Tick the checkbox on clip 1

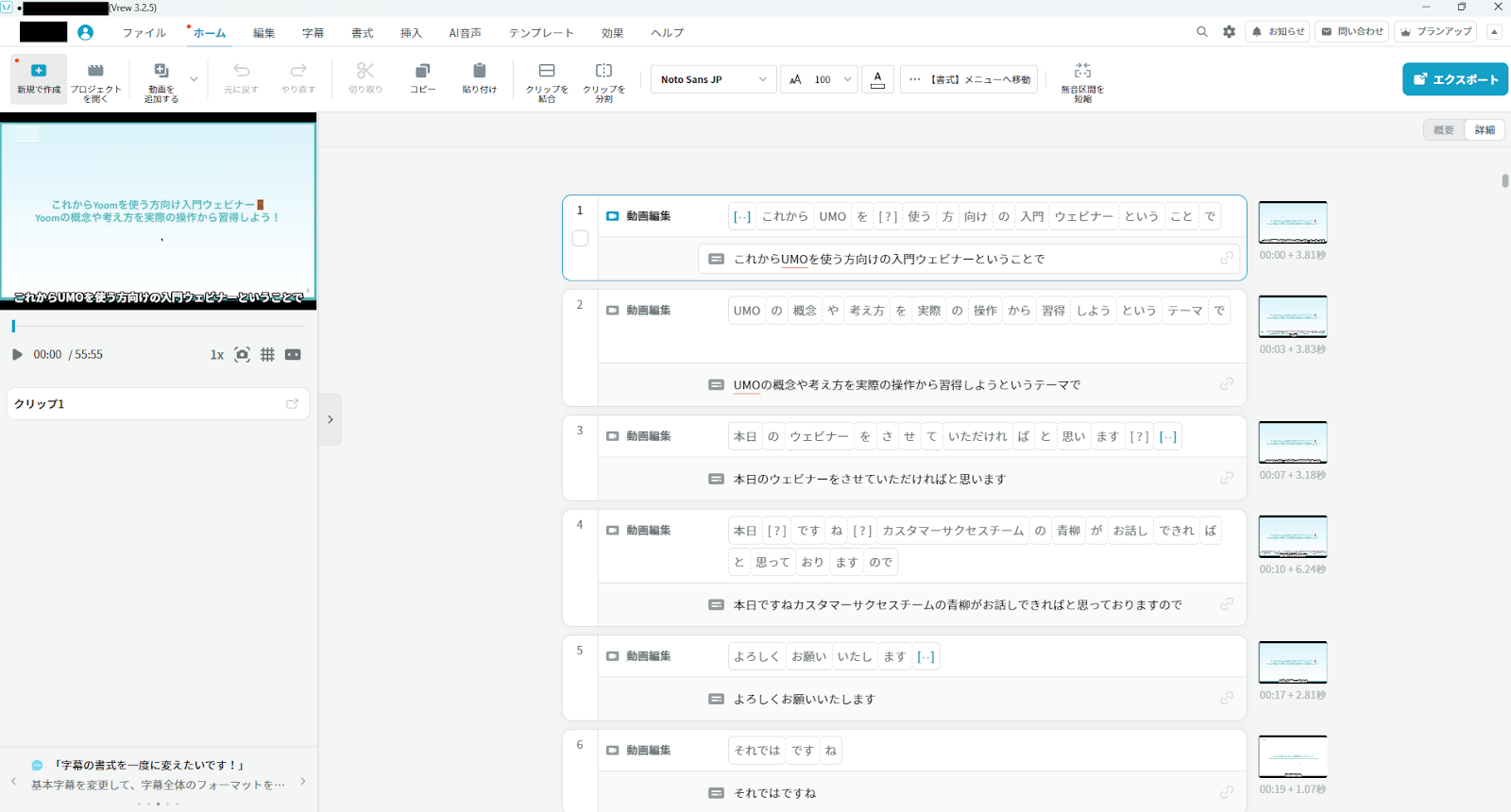[581, 239]
